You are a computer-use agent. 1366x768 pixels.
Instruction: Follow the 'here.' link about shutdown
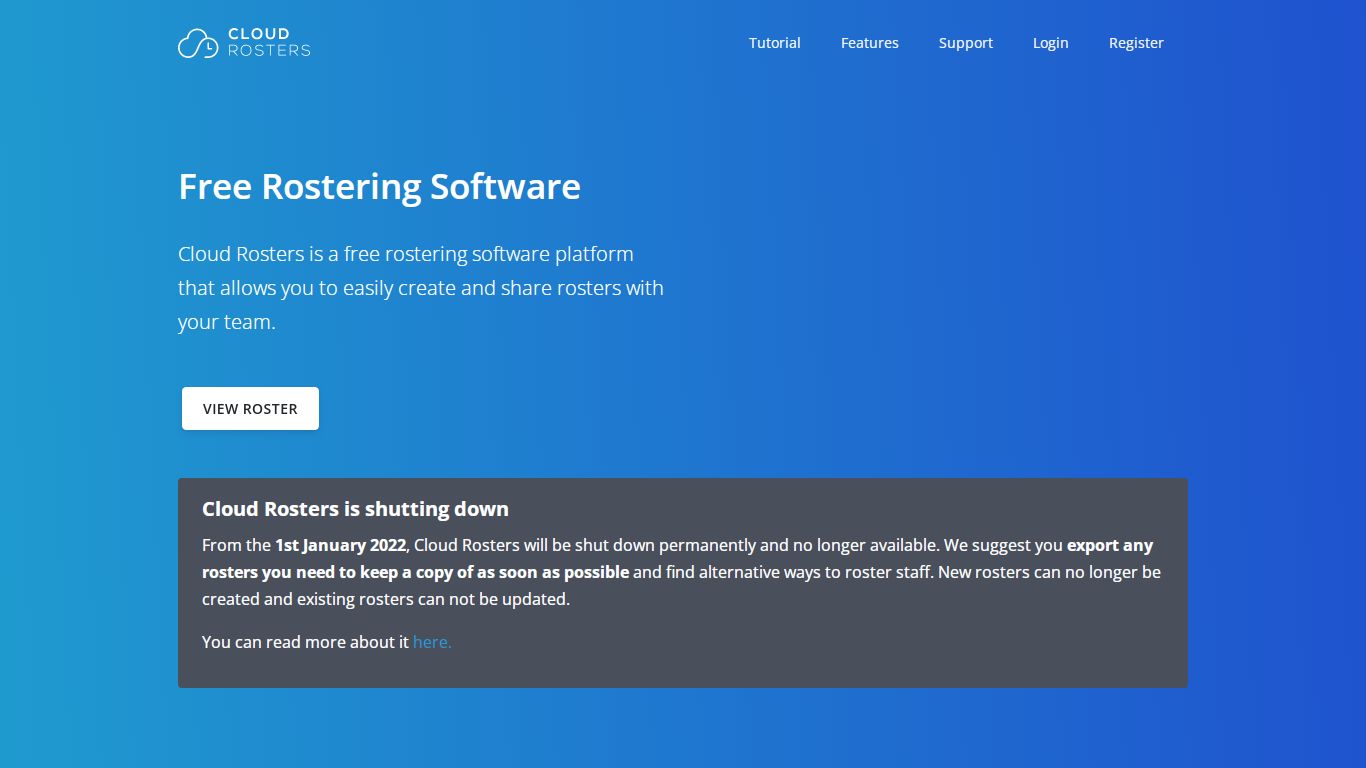(x=432, y=642)
